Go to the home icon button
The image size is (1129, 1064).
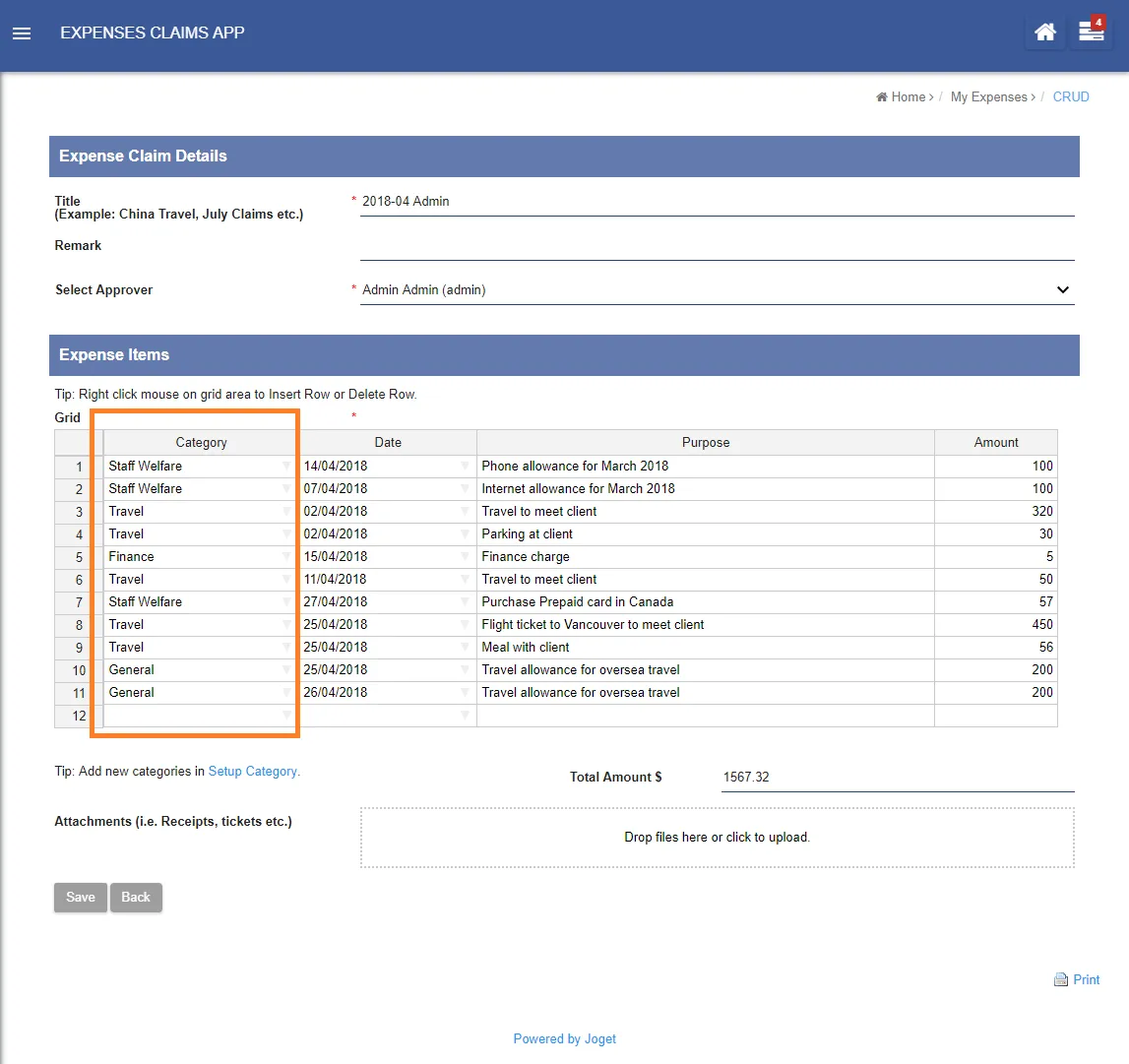(1044, 32)
